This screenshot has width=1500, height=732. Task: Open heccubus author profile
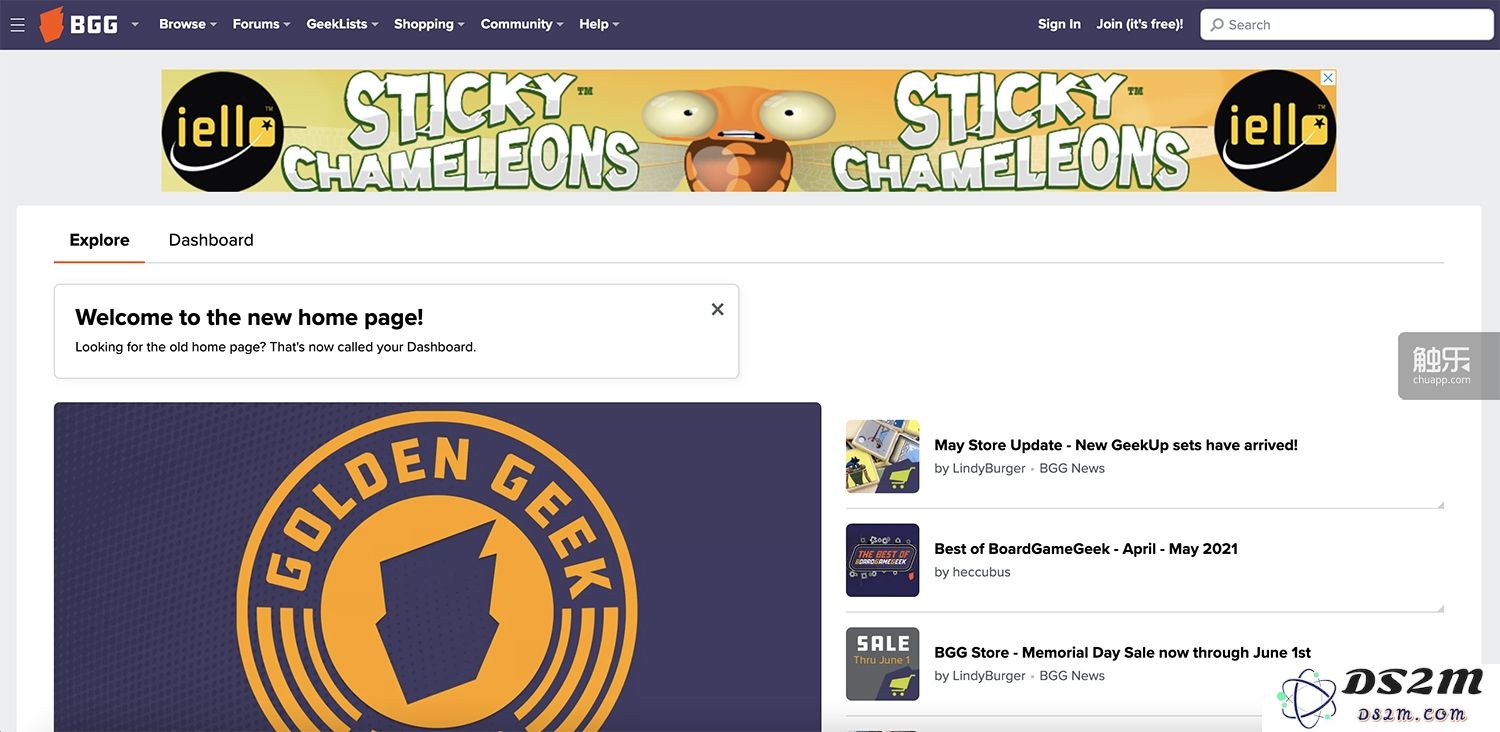tap(981, 572)
